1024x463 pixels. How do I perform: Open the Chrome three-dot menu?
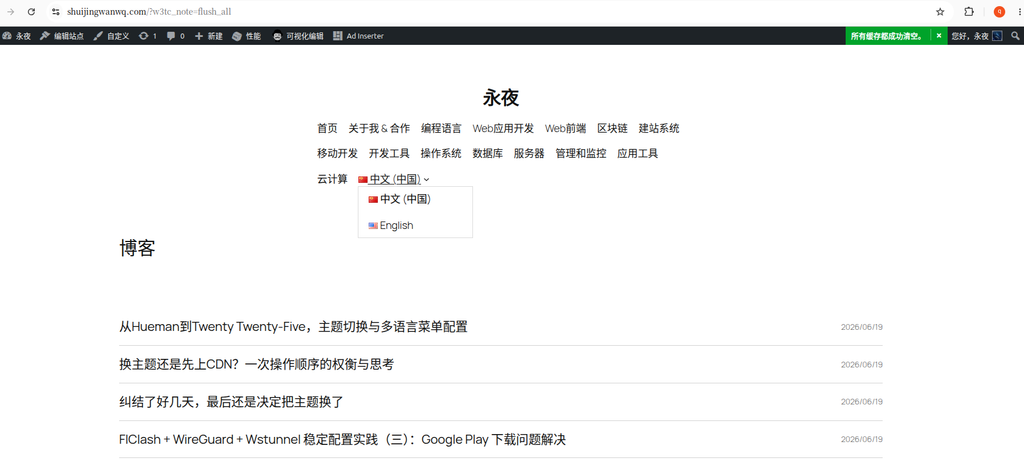pyautogui.click(x=1019, y=12)
